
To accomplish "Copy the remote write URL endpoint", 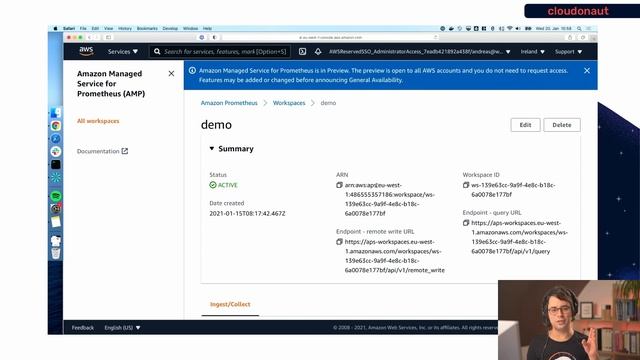I will (339, 242).
